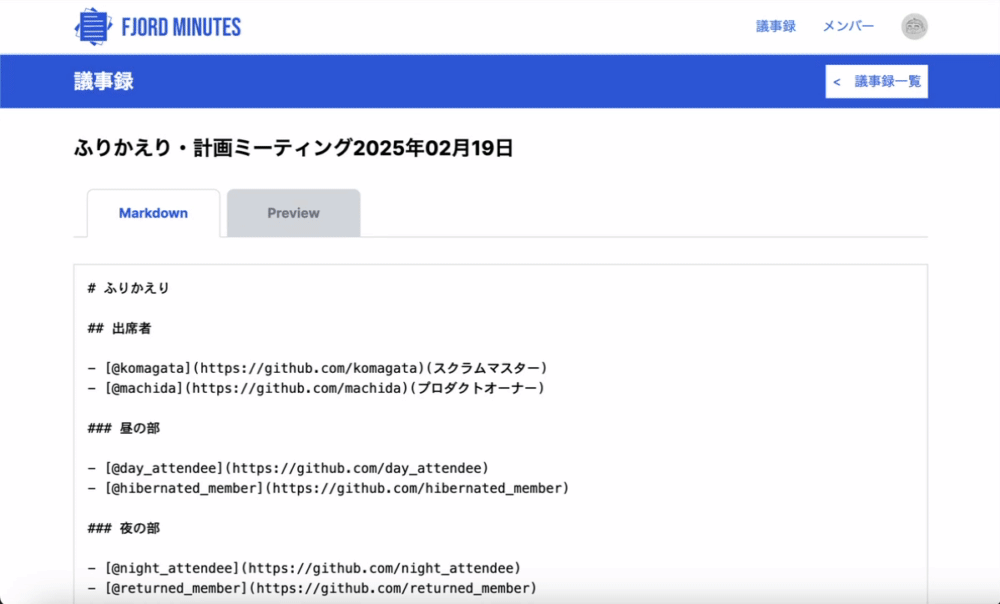Open the 議事録 navigation link
This screenshot has width=1000, height=604.
[776, 26]
